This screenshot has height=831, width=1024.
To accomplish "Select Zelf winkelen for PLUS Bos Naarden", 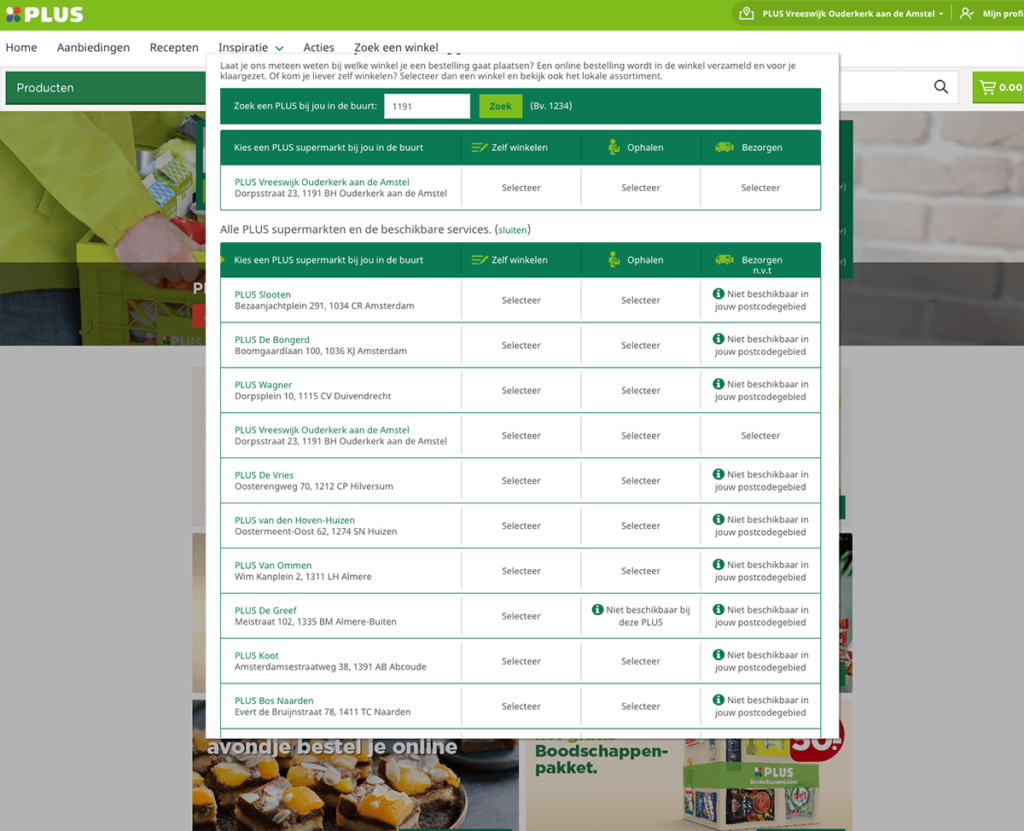I will pos(521,706).
